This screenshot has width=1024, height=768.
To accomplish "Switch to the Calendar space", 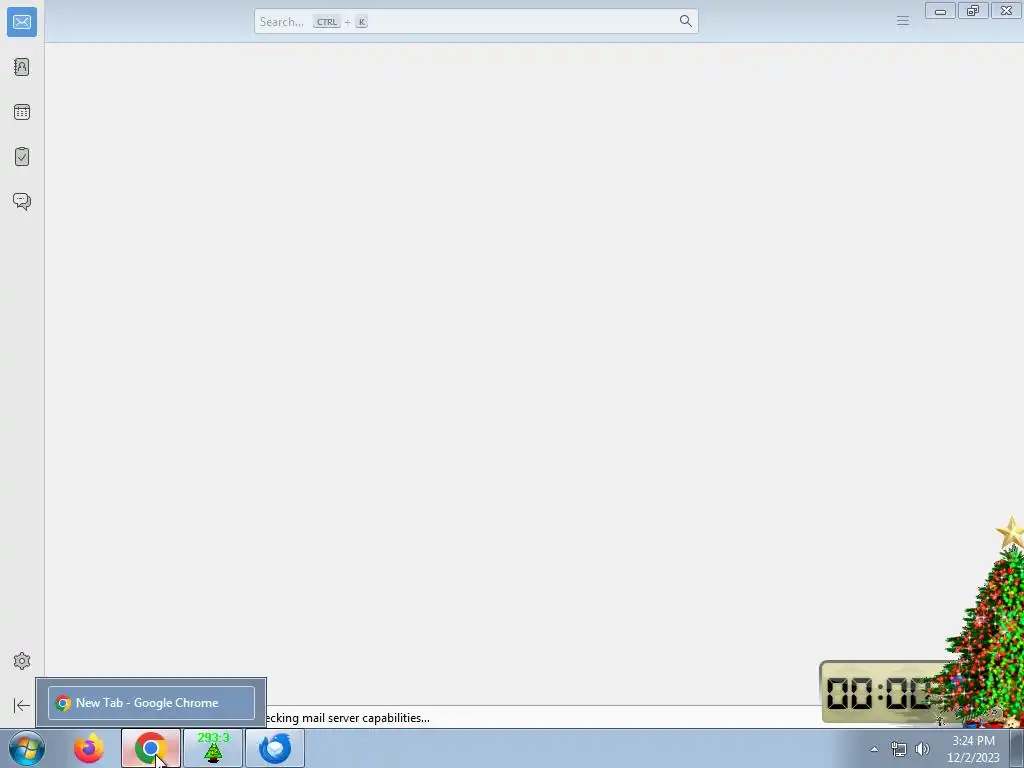I will tap(22, 112).
